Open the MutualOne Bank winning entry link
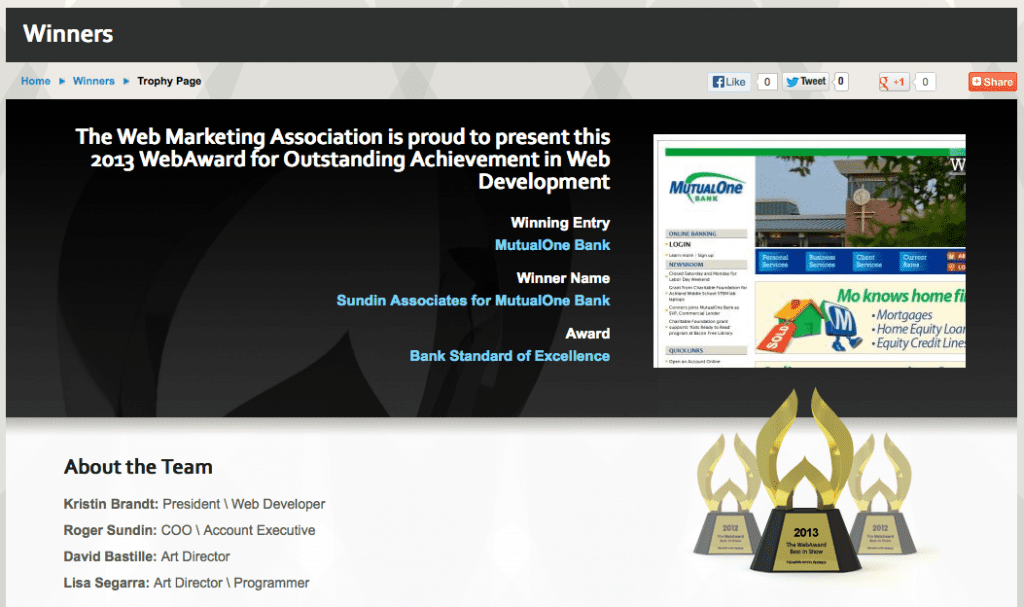1024x607 pixels. 552,245
